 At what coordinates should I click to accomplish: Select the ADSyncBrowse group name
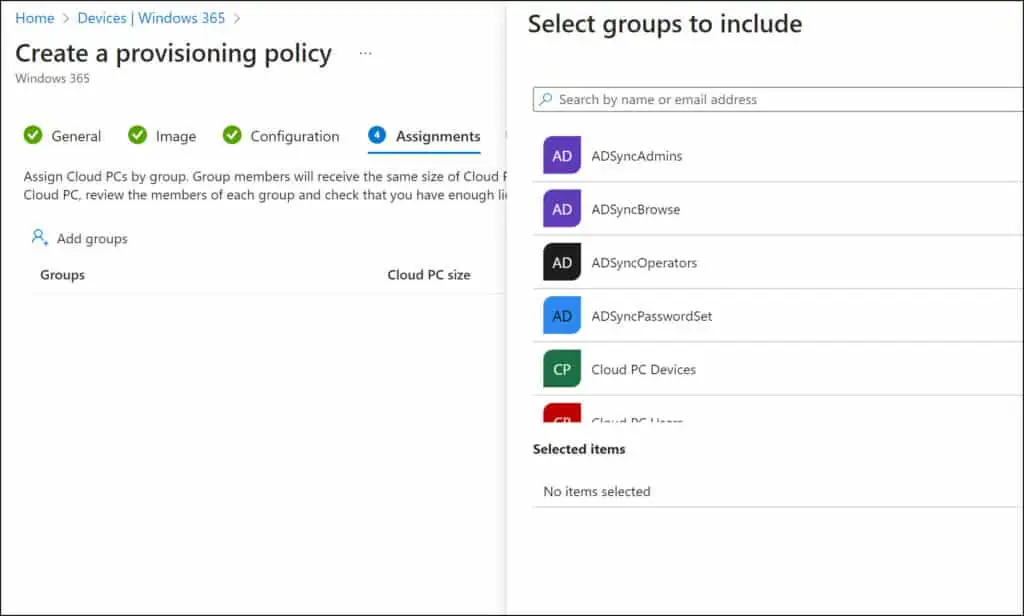[x=635, y=210]
